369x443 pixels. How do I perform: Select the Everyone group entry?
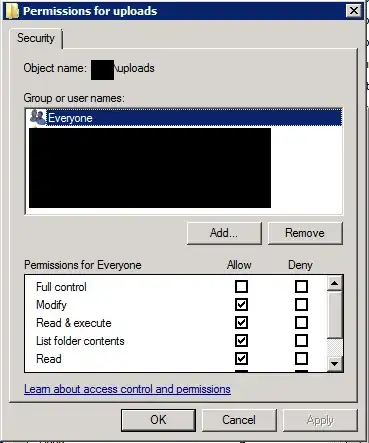[x=184, y=118]
